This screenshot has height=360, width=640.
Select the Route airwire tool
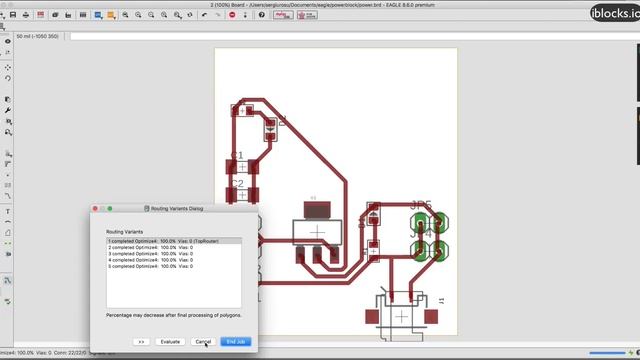[x=8, y=196]
